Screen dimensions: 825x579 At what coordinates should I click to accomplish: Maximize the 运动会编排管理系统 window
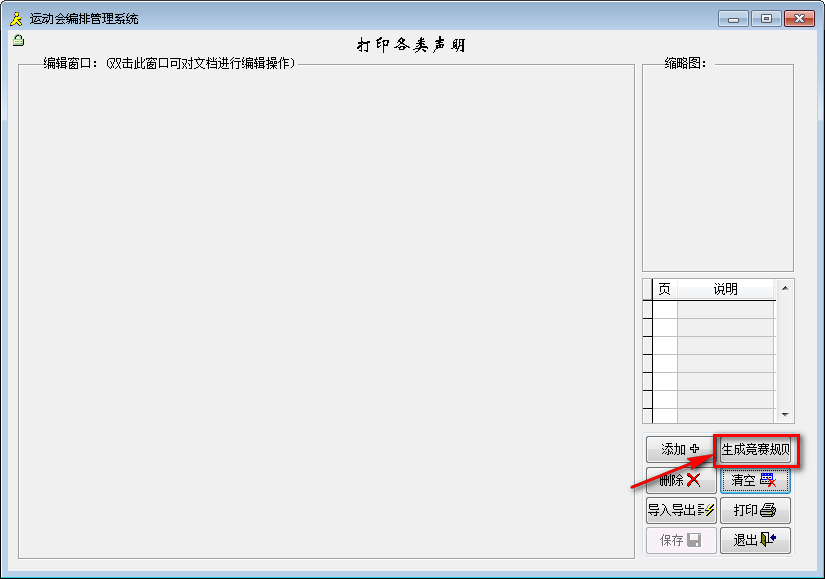pos(766,18)
